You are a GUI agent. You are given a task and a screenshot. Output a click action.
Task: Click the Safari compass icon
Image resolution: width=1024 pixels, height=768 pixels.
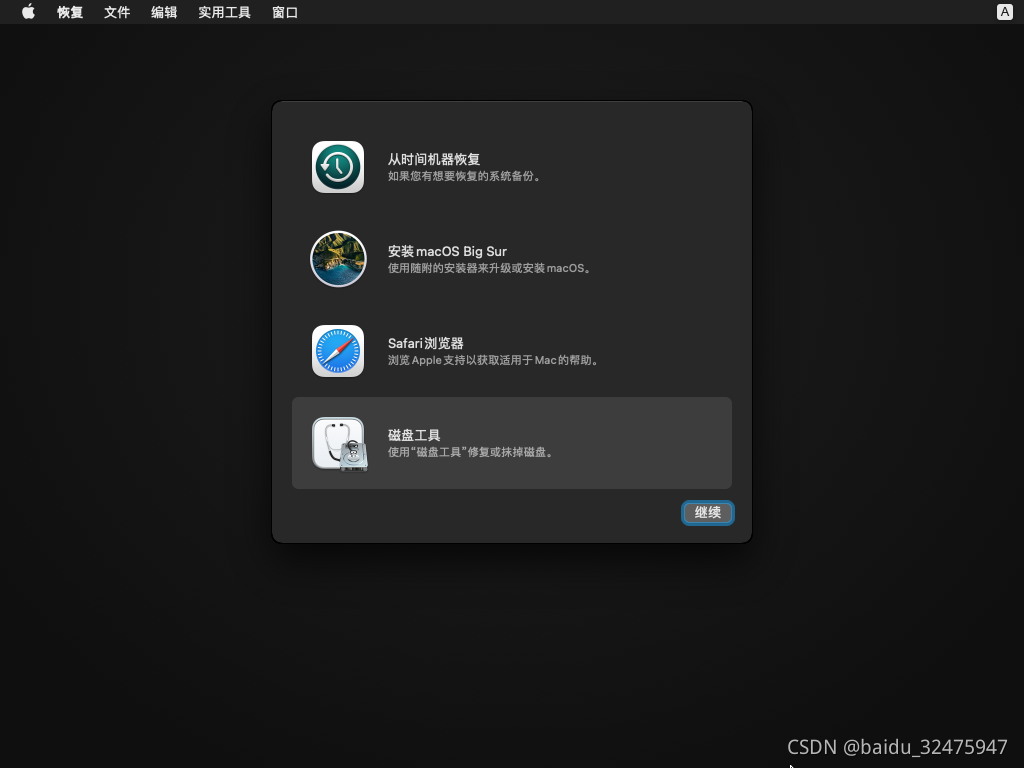click(338, 351)
